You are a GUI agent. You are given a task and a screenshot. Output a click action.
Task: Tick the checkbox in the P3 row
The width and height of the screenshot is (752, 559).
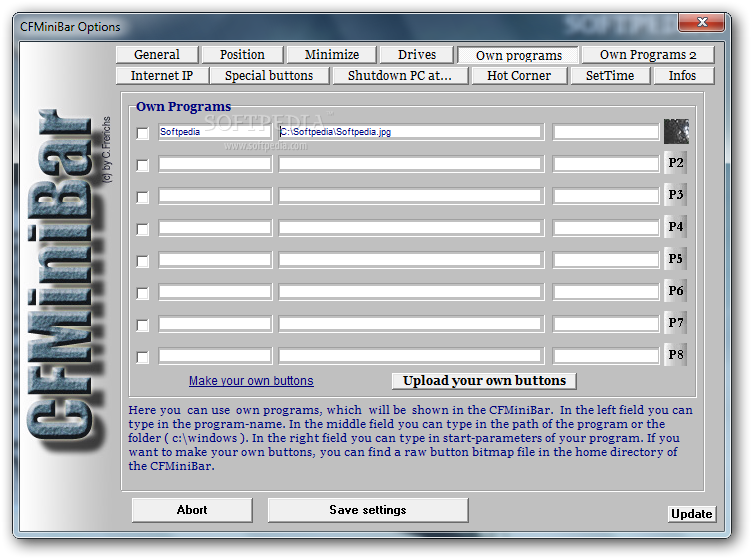(142, 197)
